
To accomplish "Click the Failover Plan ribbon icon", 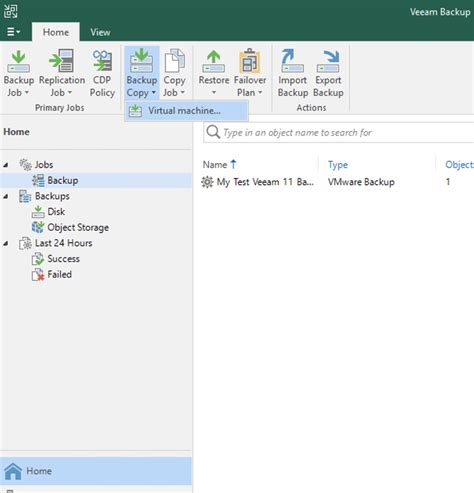I will [250, 61].
